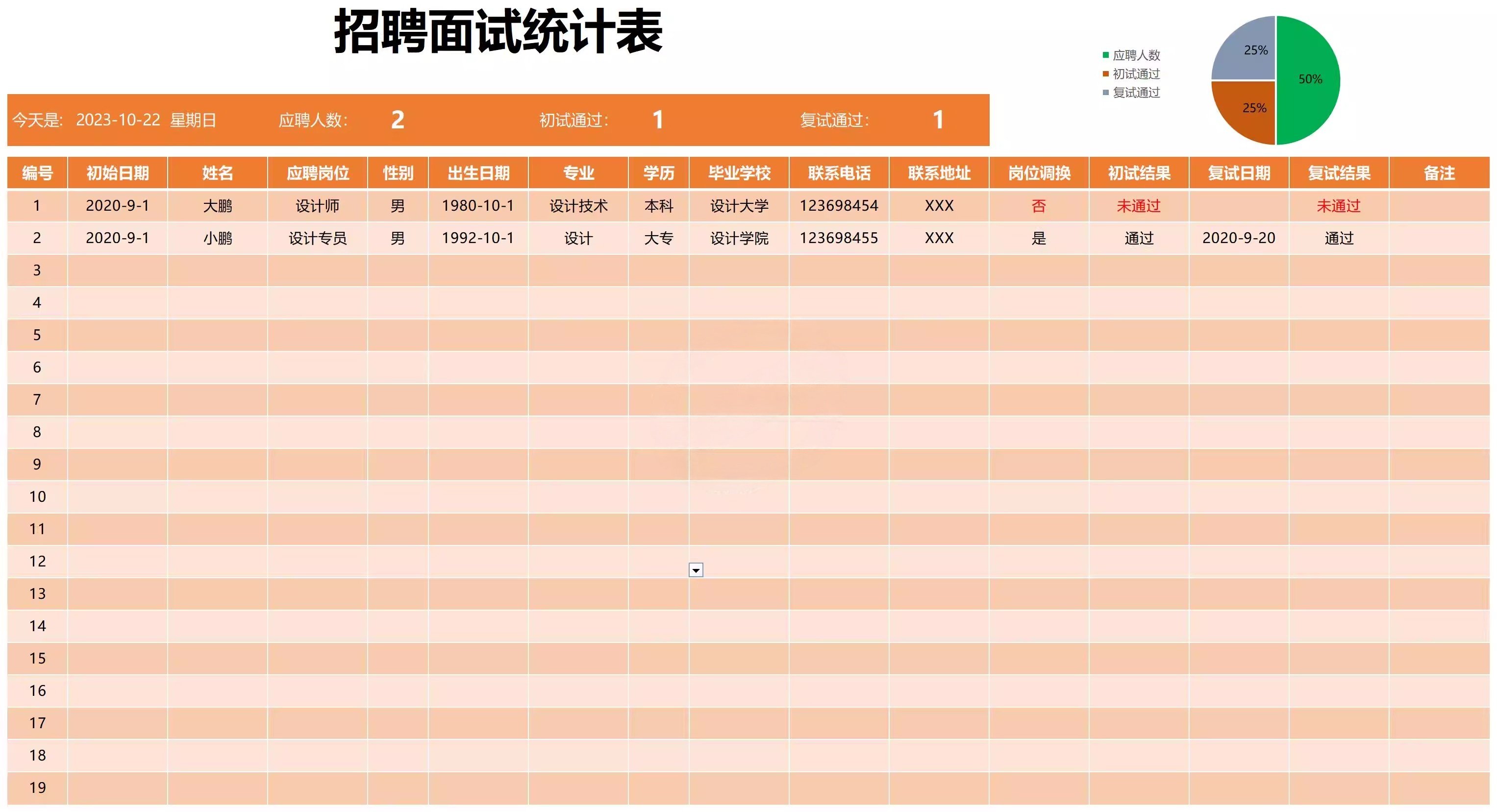This screenshot has height=812, width=1497.
Task: Select the 应聘岗位 column header
Action: [317, 173]
